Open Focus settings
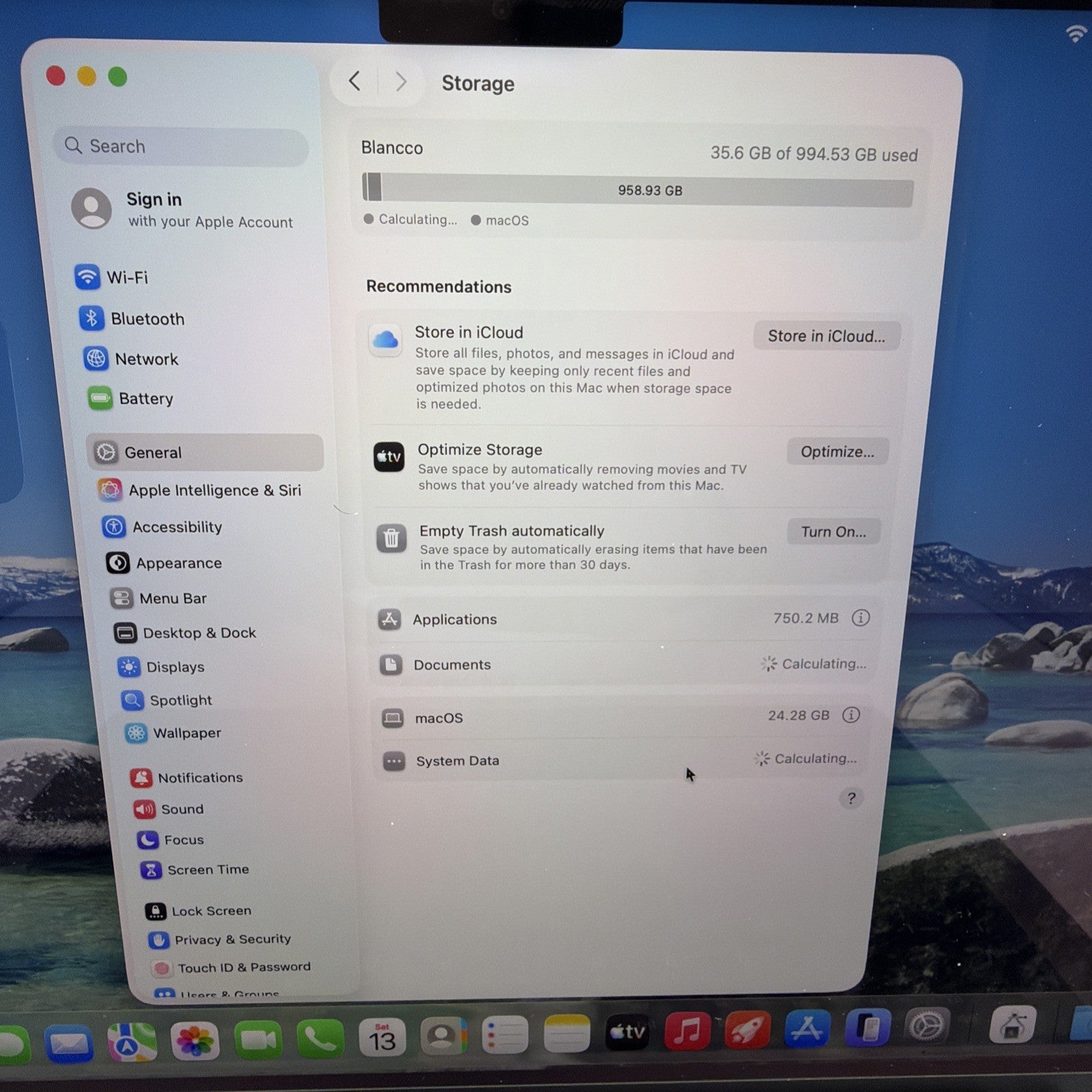Image resolution: width=1092 pixels, height=1092 pixels. coord(171,839)
